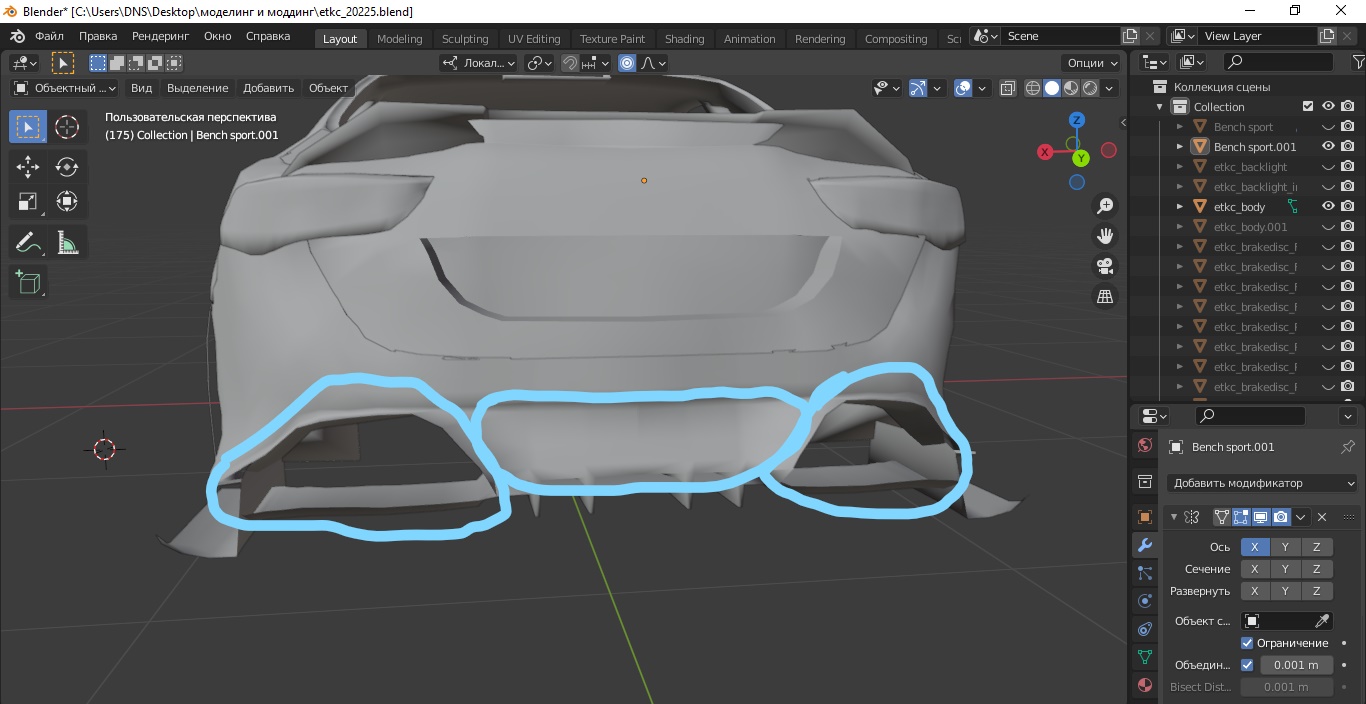Toggle camera view with the camera icon

click(x=1105, y=266)
